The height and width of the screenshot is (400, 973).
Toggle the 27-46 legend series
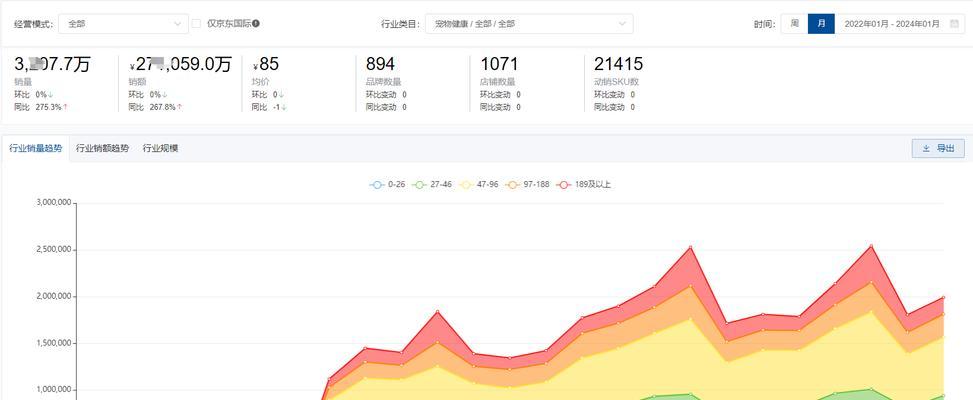pos(432,184)
